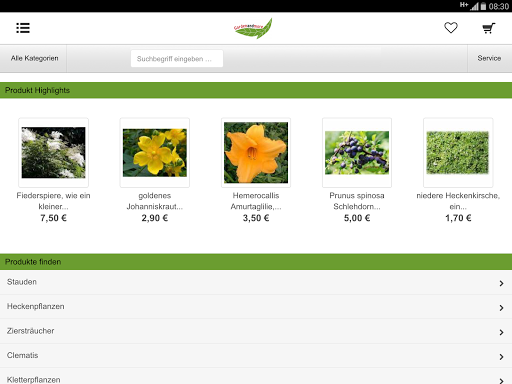Open the hamburger list menu icon
This screenshot has height=384, width=512.
tap(23, 28)
